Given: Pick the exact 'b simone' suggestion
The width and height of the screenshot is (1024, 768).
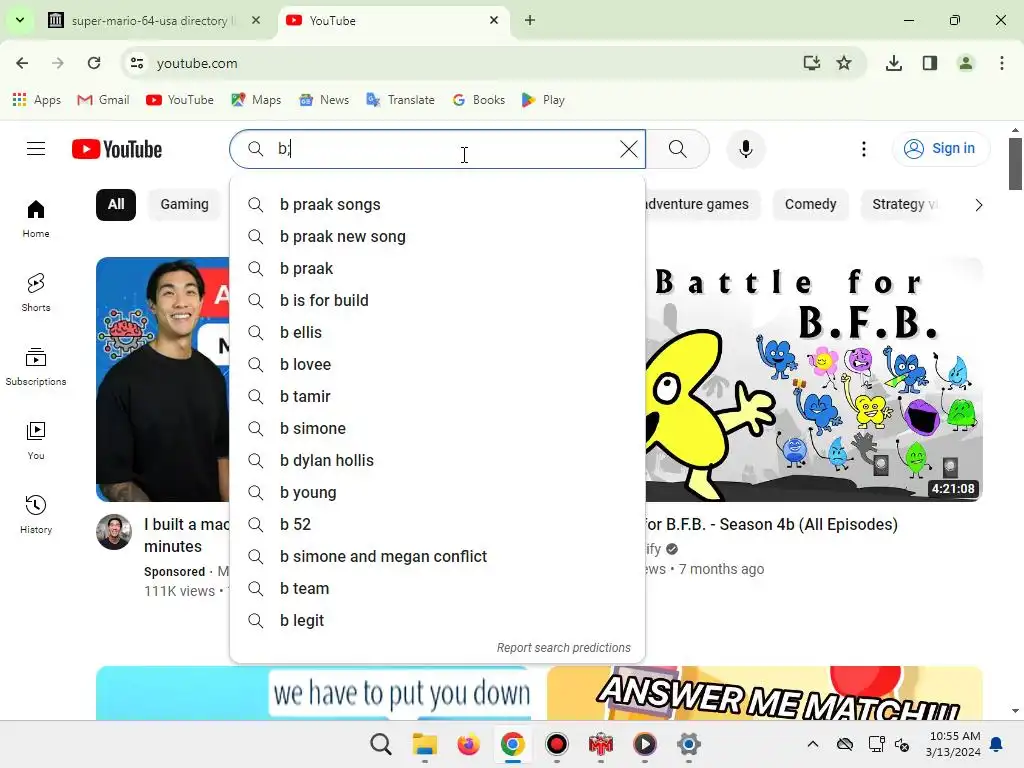Looking at the screenshot, I should click(x=437, y=428).
